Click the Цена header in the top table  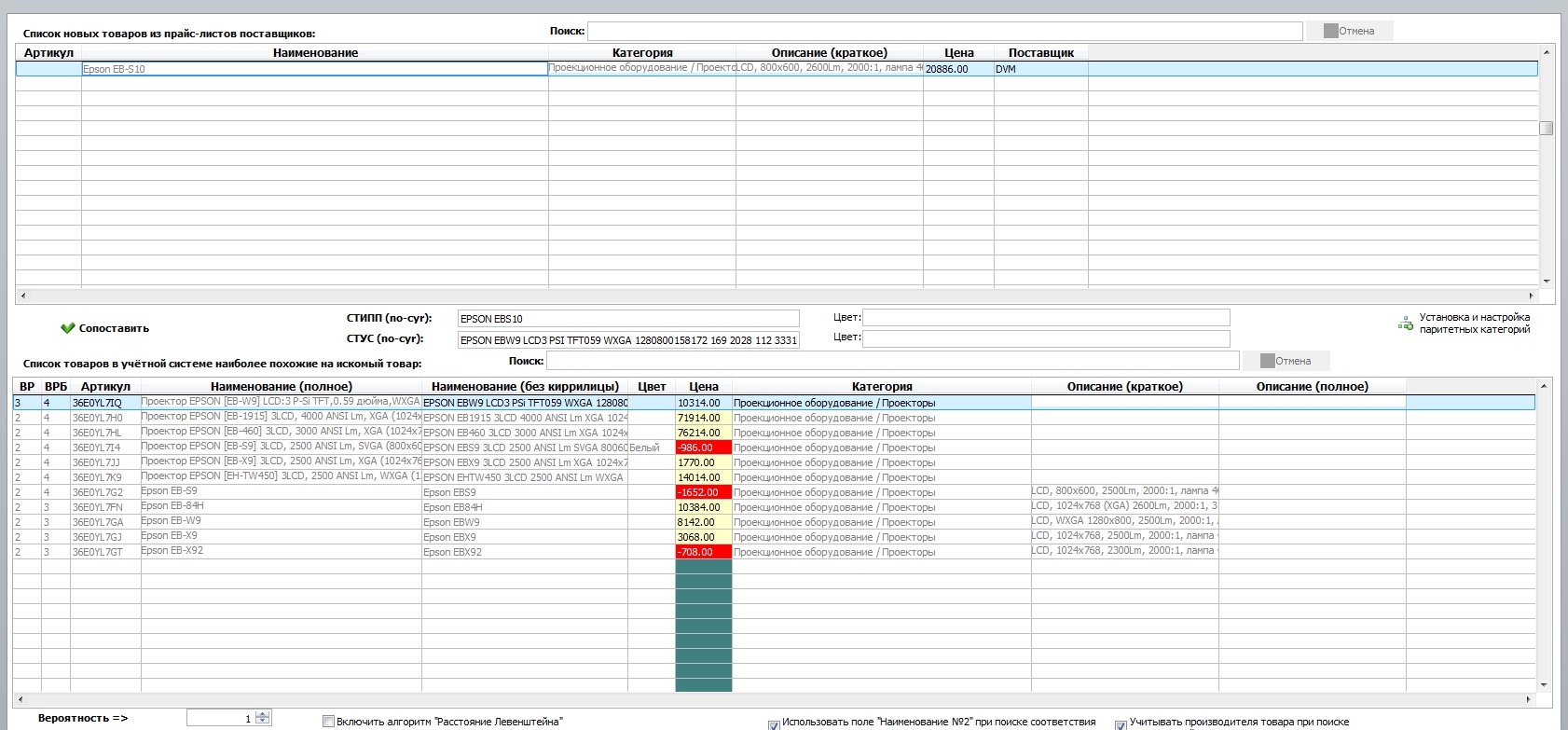[958, 53]
